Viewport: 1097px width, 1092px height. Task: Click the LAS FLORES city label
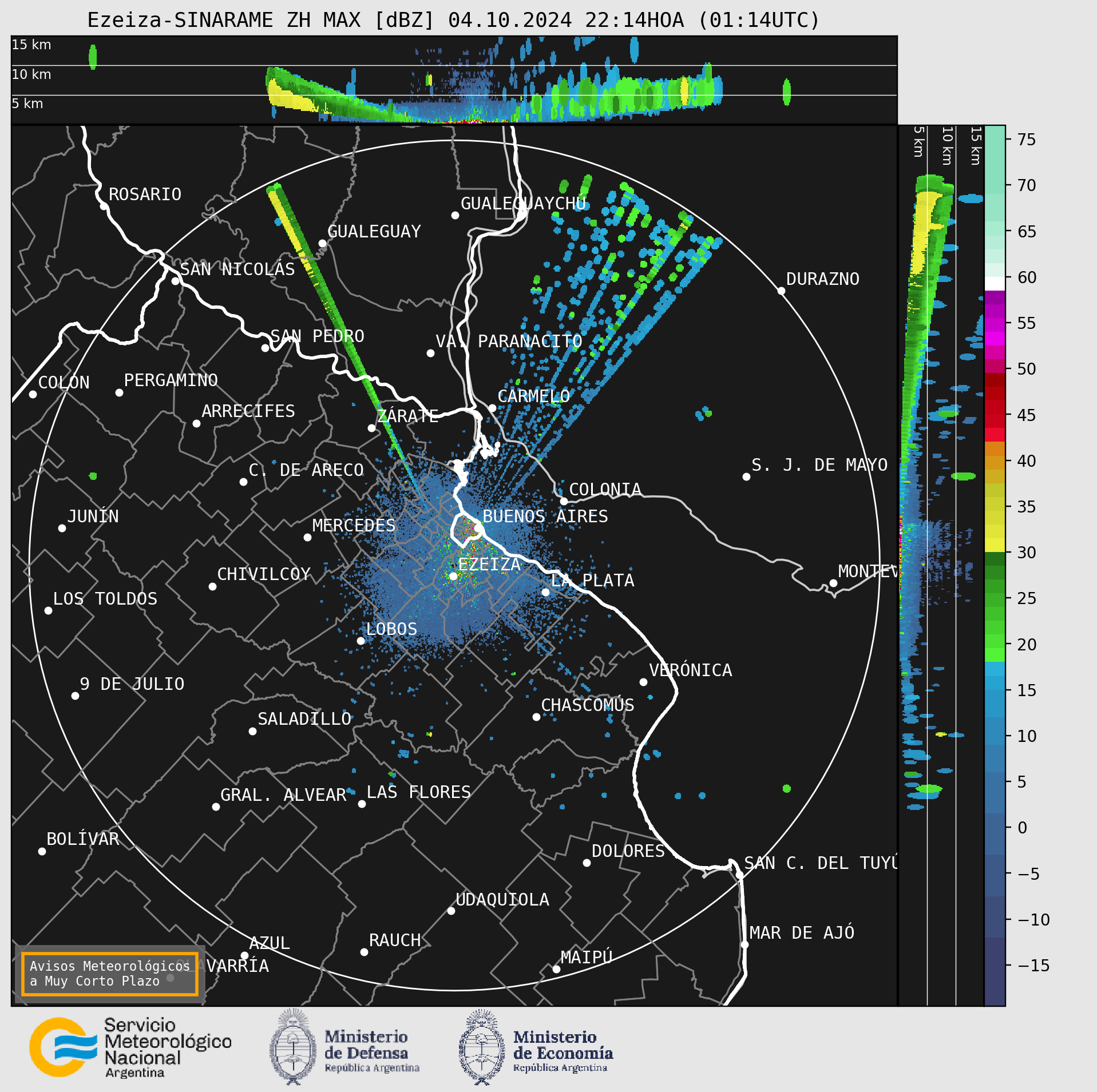click(x=418, y=792)
